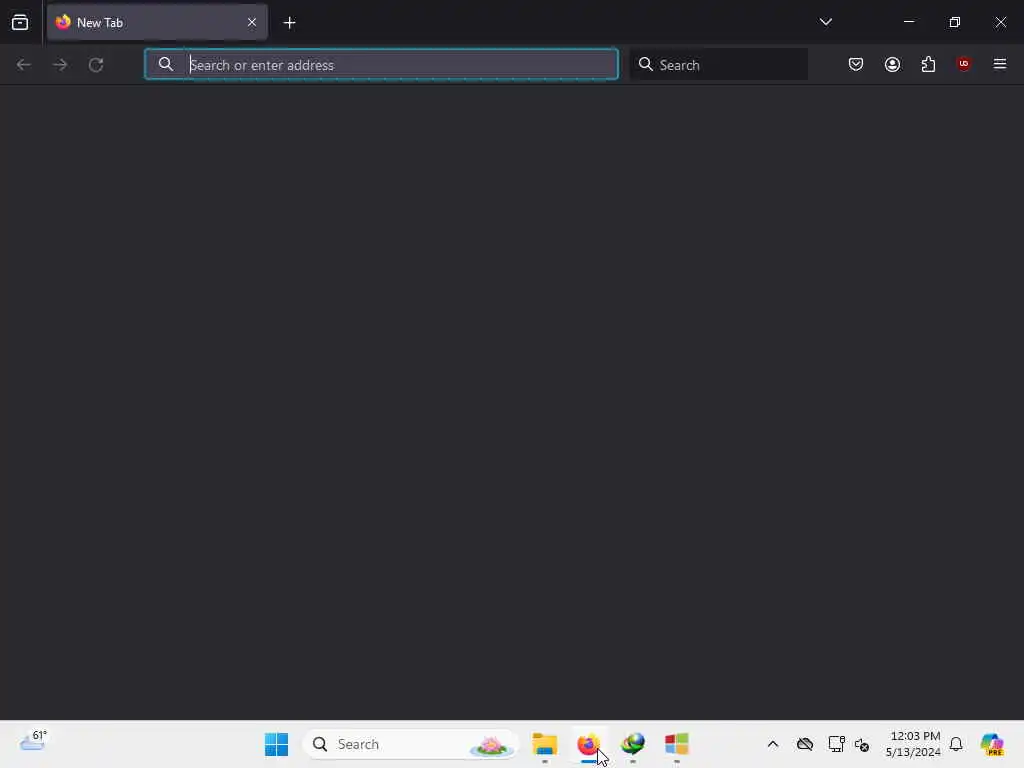Open File Explorer from the taskbar
1024x768 pixels.
544,744
